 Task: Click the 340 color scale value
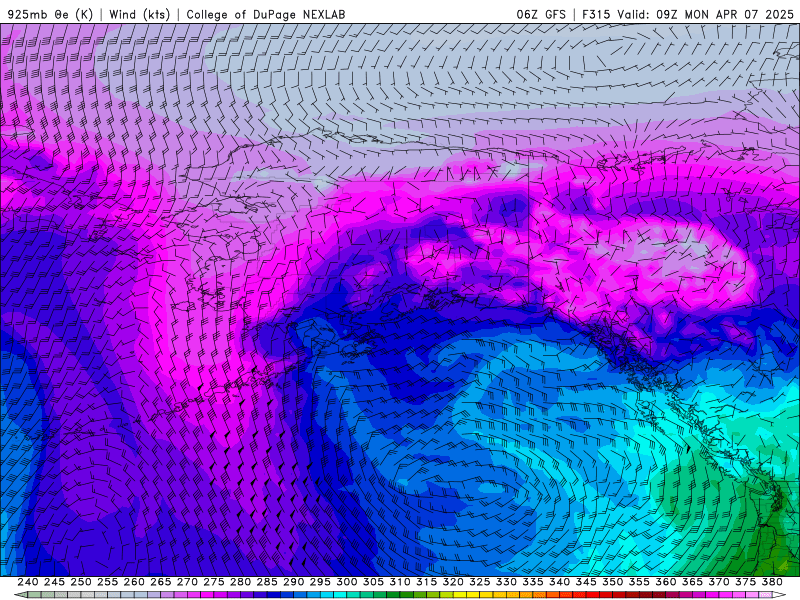[559, 582]
